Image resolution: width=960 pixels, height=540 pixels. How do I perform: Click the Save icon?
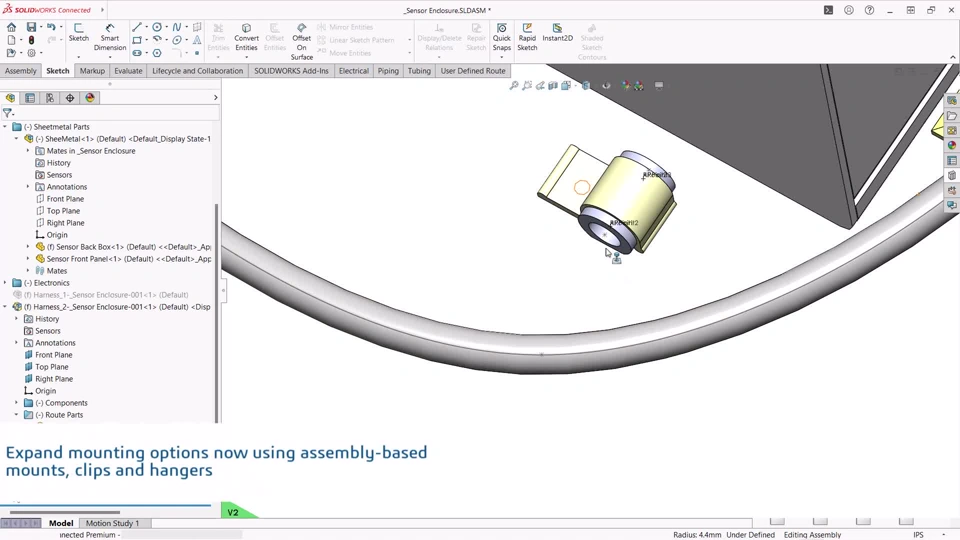[31, 27]
